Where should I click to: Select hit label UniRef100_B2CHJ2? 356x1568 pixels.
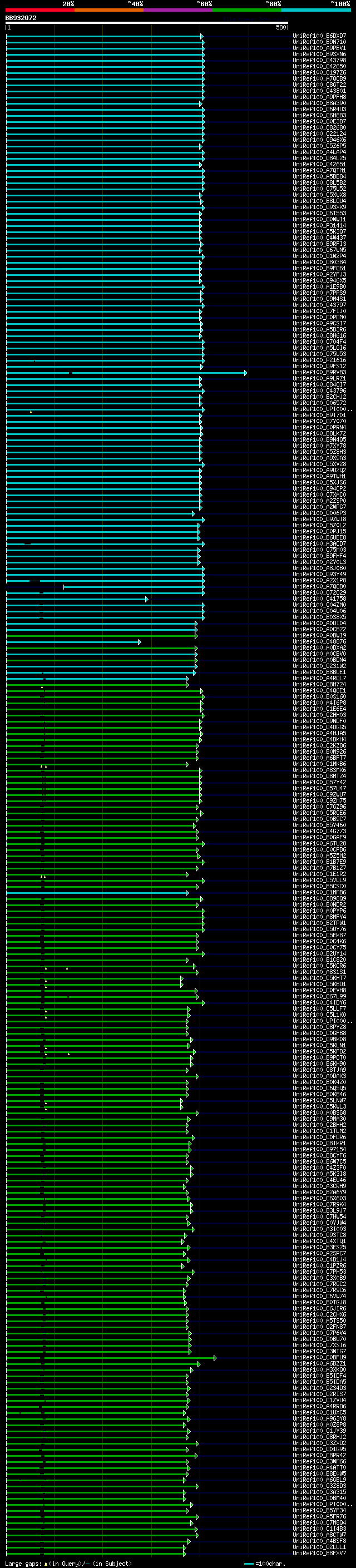tap(319, 397)
